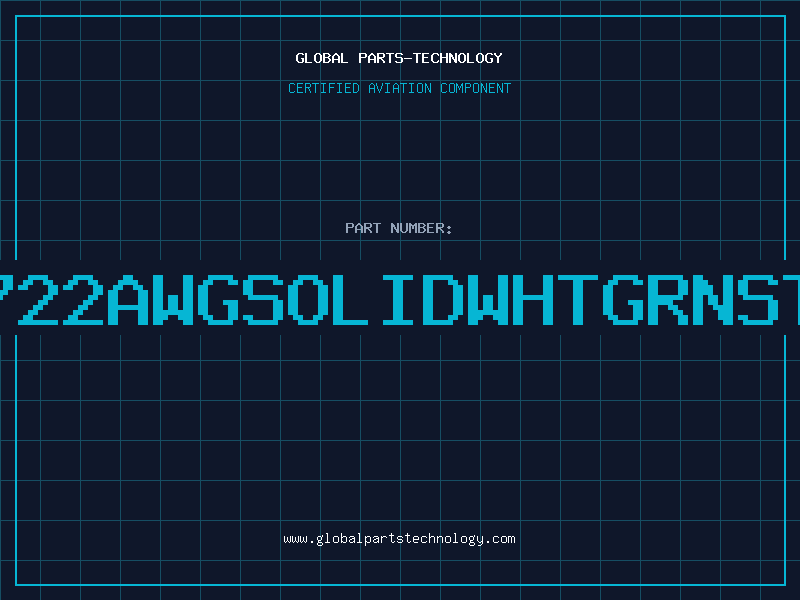This screenshot has width=800, height=600.
Task: Open the www.globalpartstechnology.com link
Action: coord(399,539)
